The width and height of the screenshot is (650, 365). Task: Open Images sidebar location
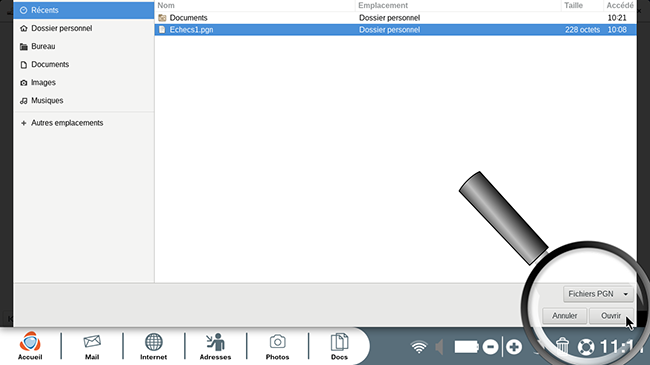click(84, 83)
